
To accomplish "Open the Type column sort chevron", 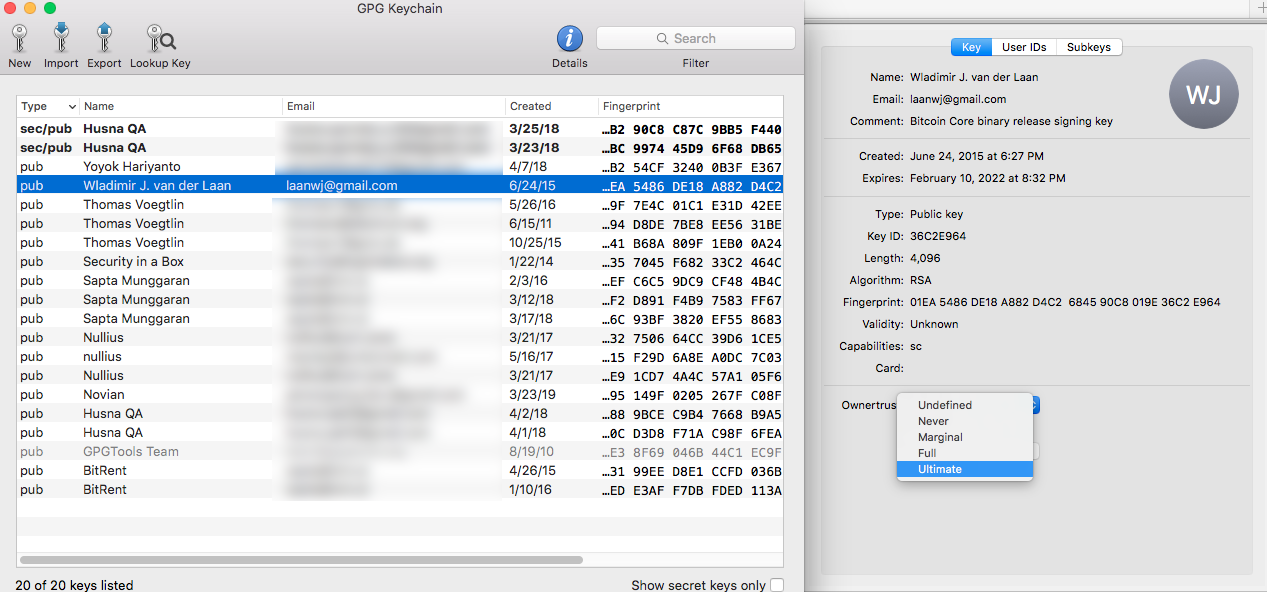I will (72, 106).
